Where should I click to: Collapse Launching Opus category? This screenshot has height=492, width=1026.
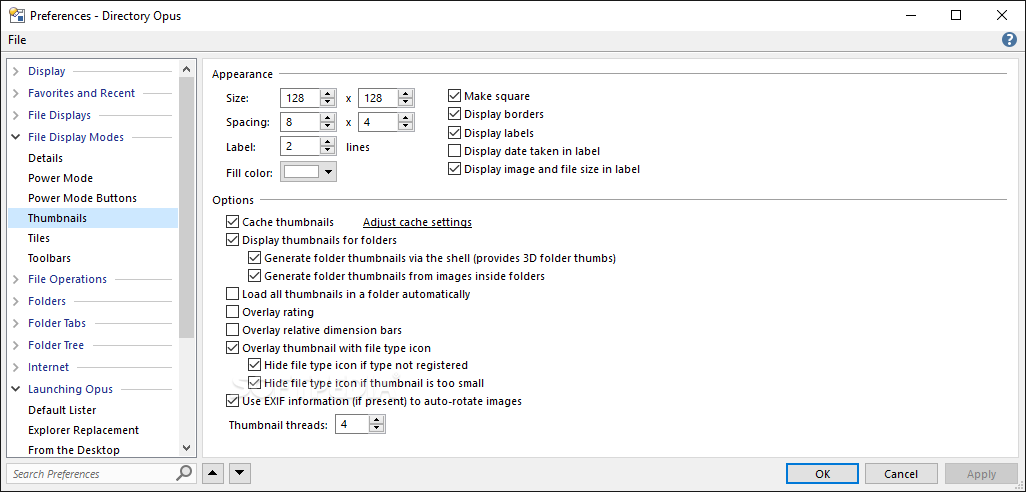click(x=16, y=389)
